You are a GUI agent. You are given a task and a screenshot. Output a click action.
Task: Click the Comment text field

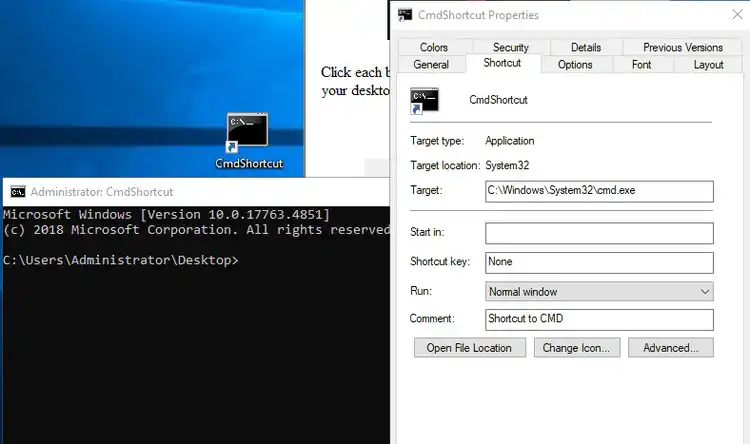click(x=599, y=320)
